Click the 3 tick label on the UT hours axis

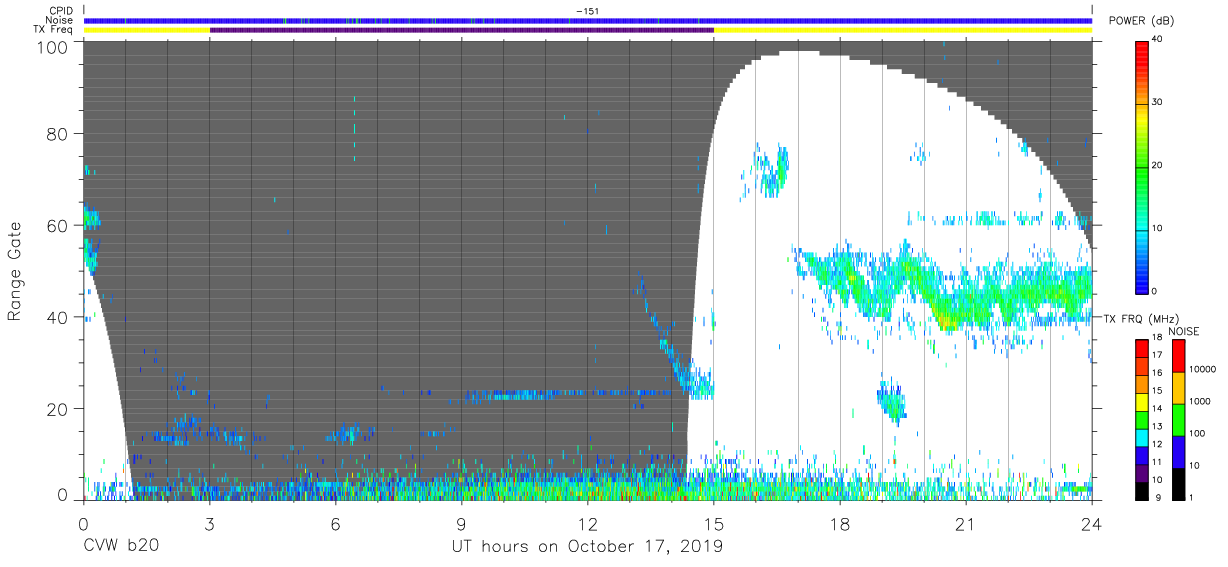209,523
